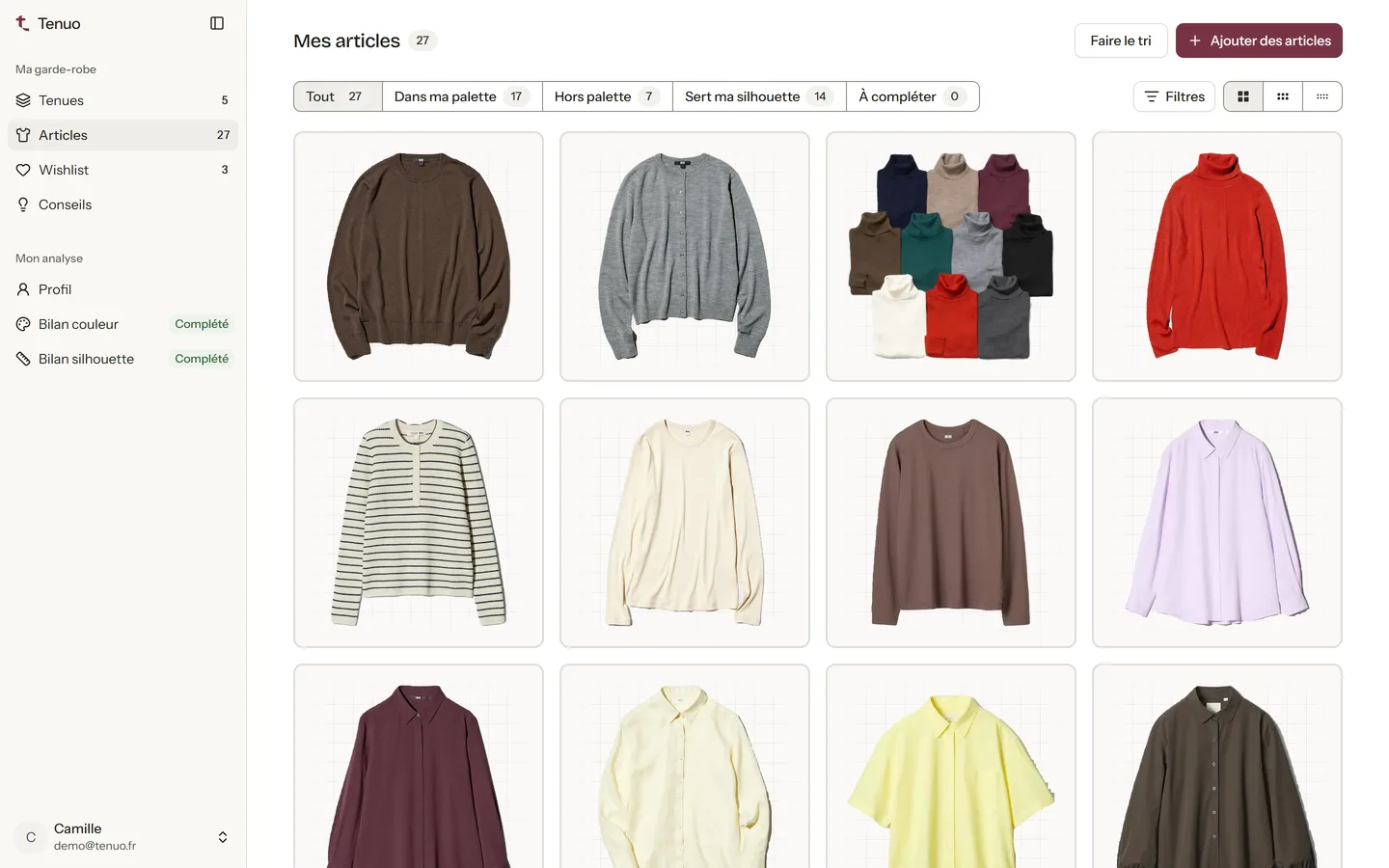Open the red turtleneck sweater card
This screenshot has height=868, width=1389.
coord(1217,257)
